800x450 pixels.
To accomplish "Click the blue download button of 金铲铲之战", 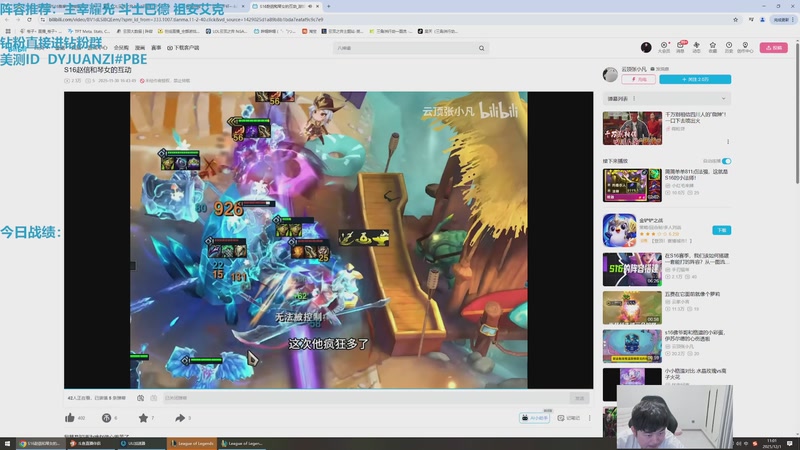I will pos(721,230).
